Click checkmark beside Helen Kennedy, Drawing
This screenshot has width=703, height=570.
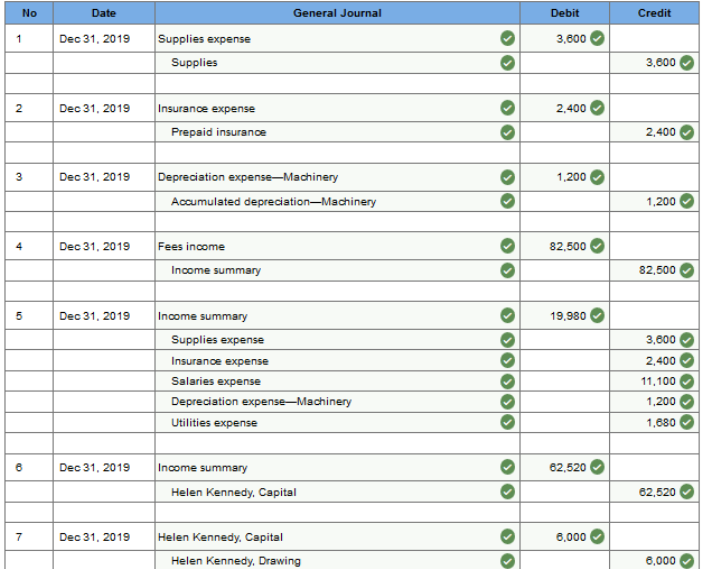(508, 560)
